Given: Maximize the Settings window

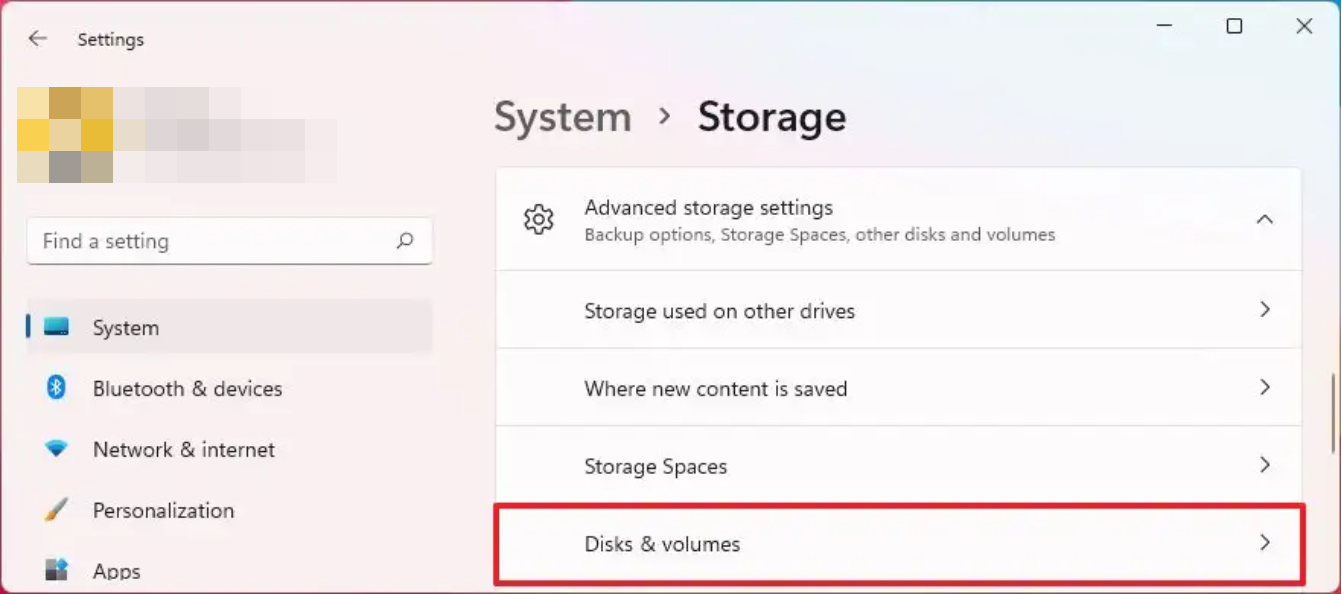Looking at the screenshot, I should (1234, 27).
